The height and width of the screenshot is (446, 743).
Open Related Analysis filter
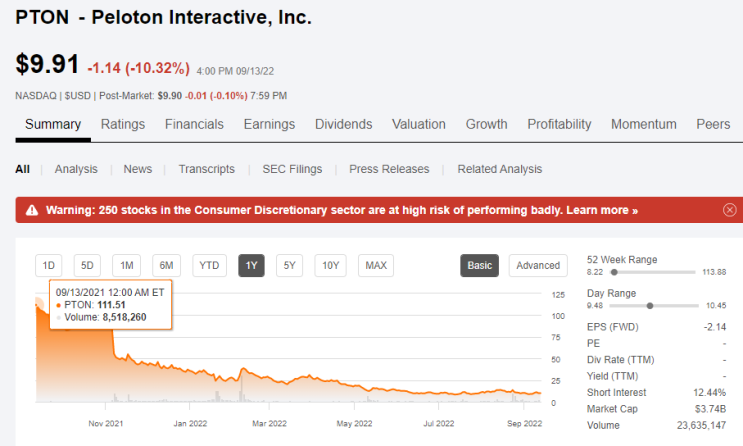point(499,169)
